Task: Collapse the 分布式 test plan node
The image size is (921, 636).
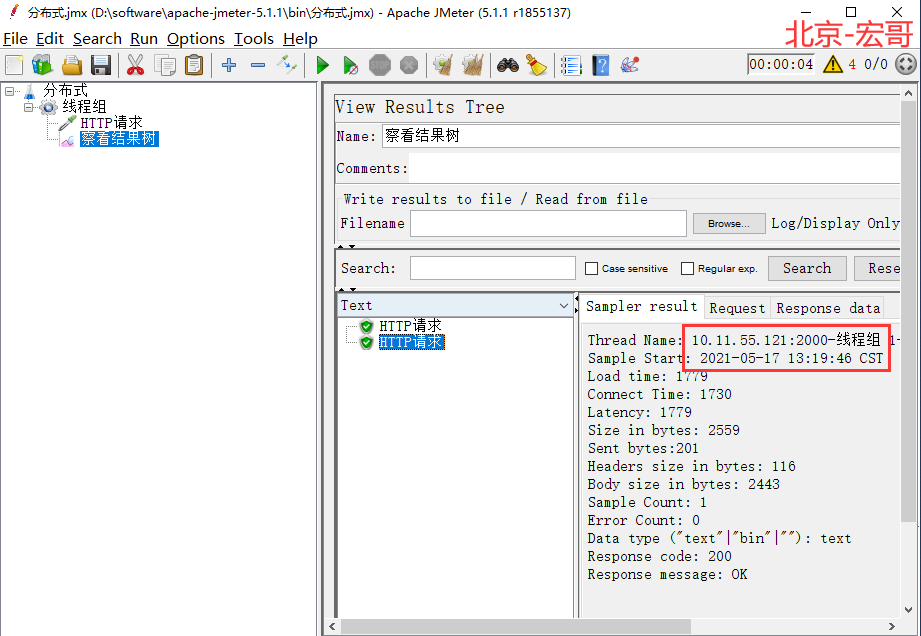Action: [9, 92]
